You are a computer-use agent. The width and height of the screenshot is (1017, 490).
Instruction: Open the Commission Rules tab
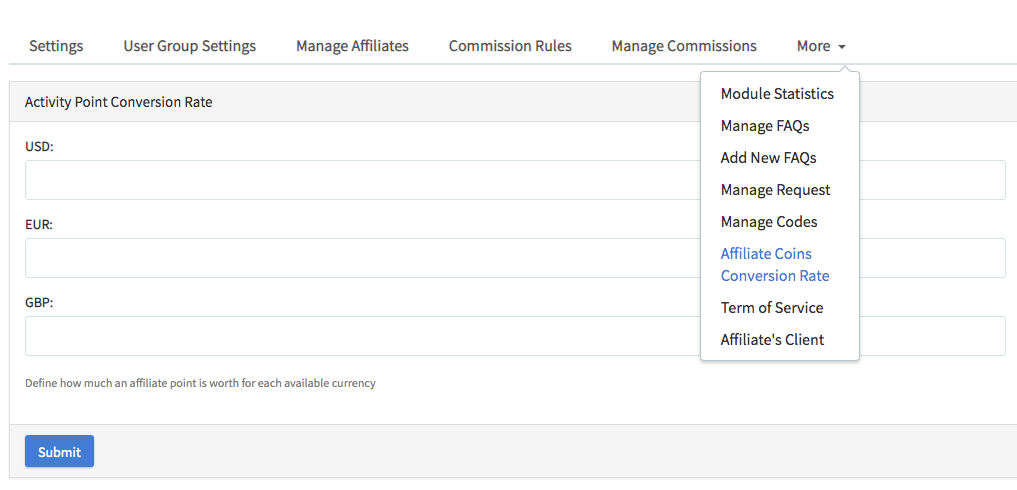[x=510, y=46]
